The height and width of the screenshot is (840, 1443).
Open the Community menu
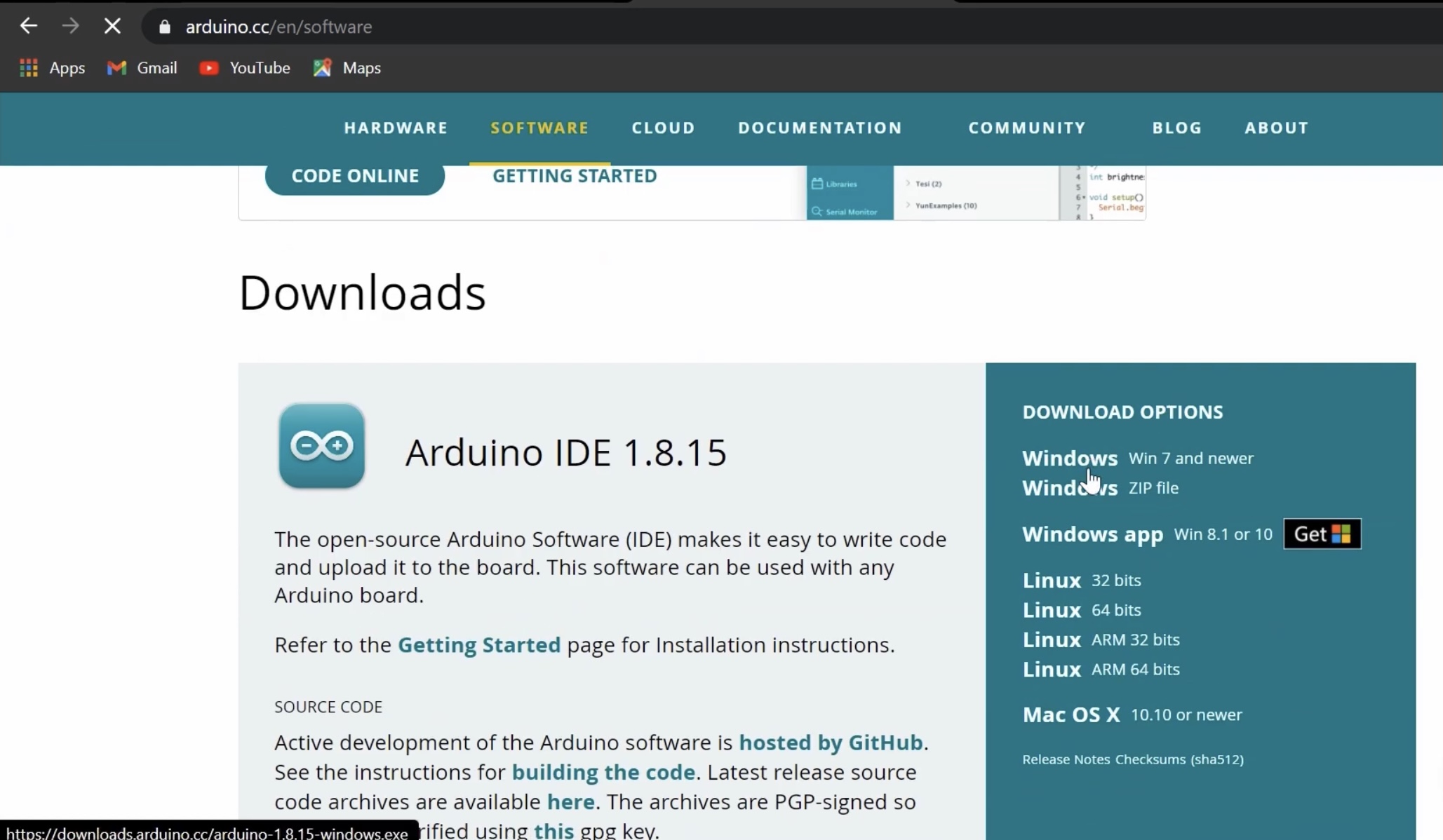pyautogui.click(x=1027, y=128)
